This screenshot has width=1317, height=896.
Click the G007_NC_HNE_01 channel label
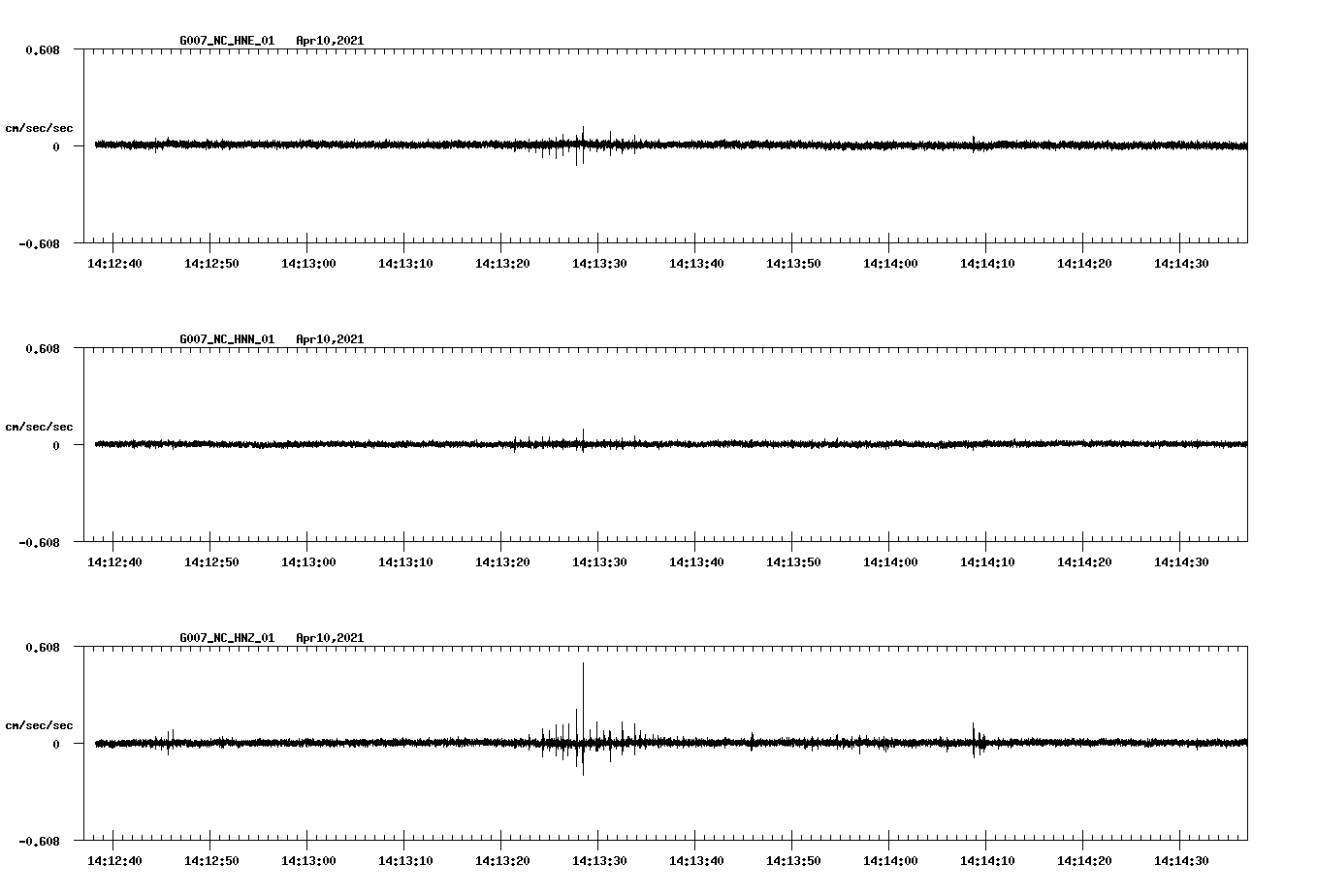pos(225,41)
